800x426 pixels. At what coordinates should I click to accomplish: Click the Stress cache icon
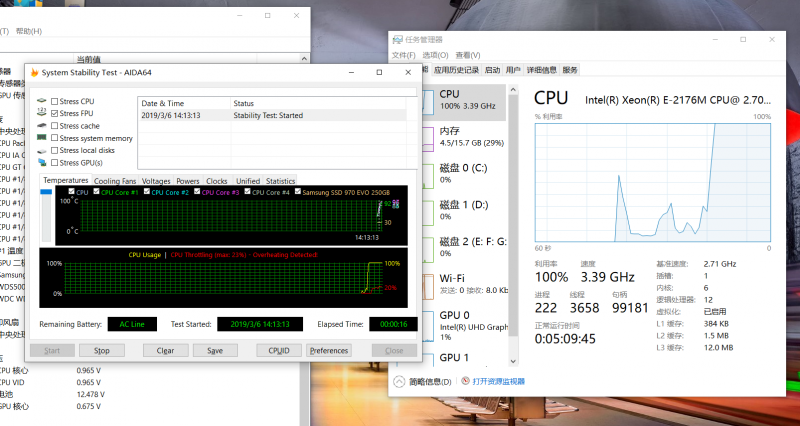pos(42,126)
